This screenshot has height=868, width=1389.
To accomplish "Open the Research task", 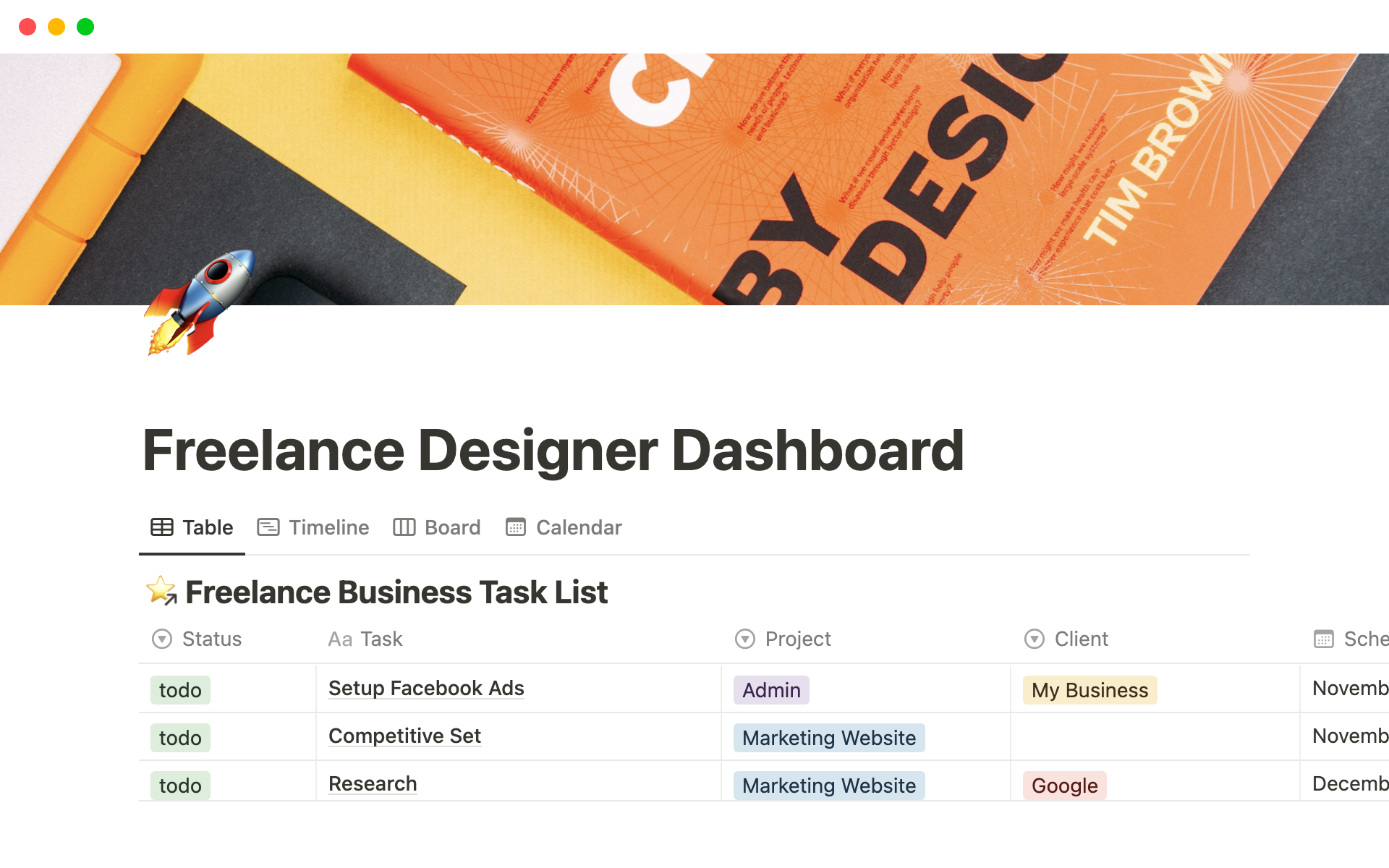I will pyautogui.click(x=373, y=783).
